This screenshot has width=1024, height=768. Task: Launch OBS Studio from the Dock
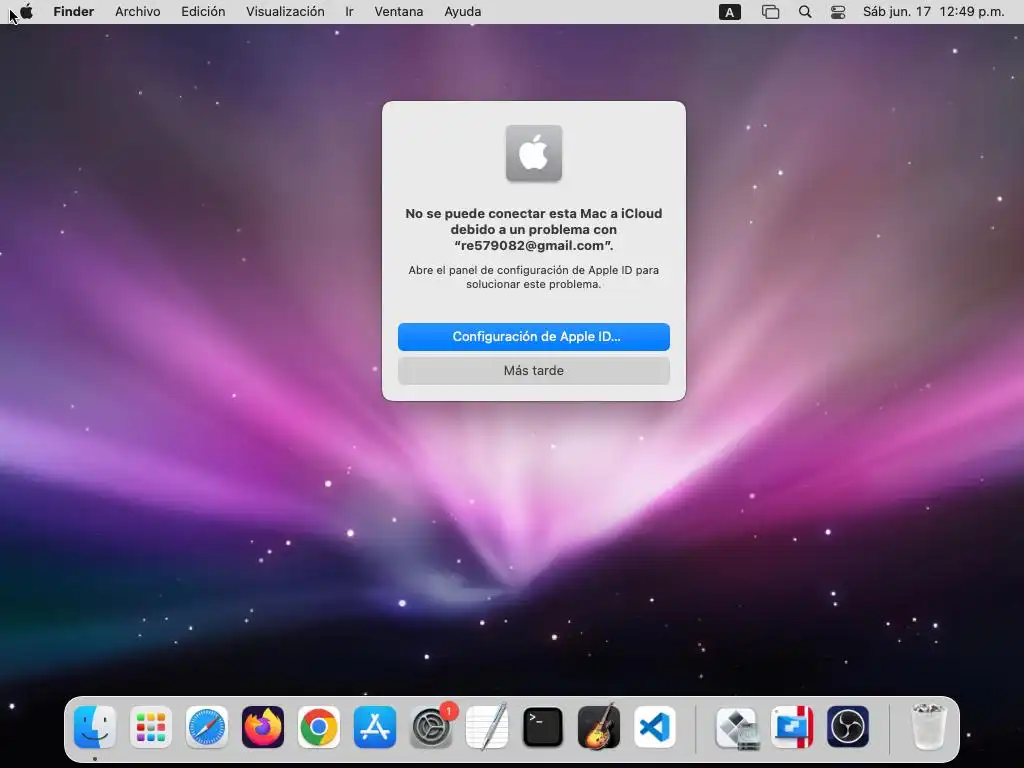[848, 727]
